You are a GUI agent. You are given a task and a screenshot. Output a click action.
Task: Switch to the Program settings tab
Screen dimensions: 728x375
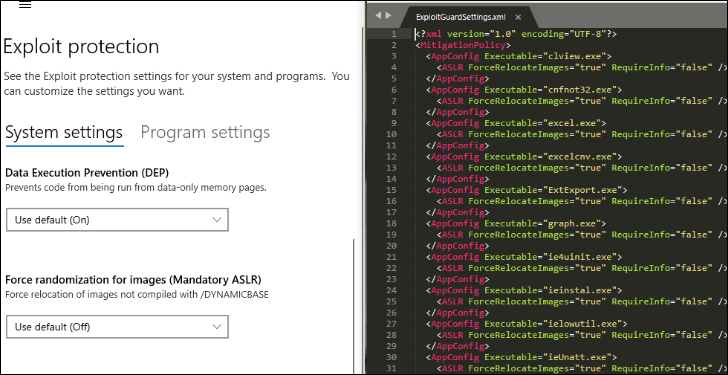tap(205, 132)
